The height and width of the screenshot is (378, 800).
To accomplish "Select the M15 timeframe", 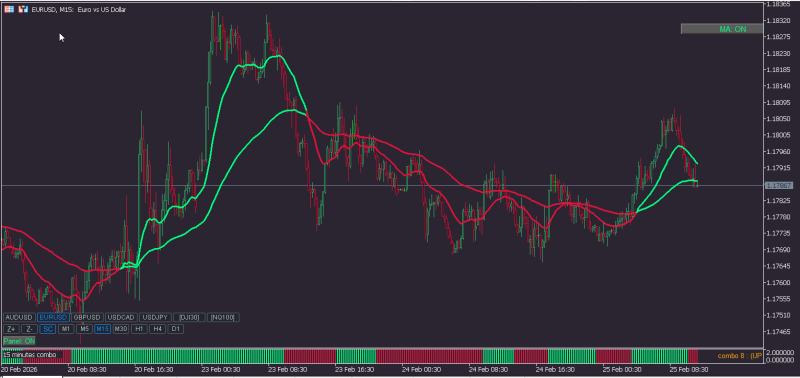I will 103,329.
